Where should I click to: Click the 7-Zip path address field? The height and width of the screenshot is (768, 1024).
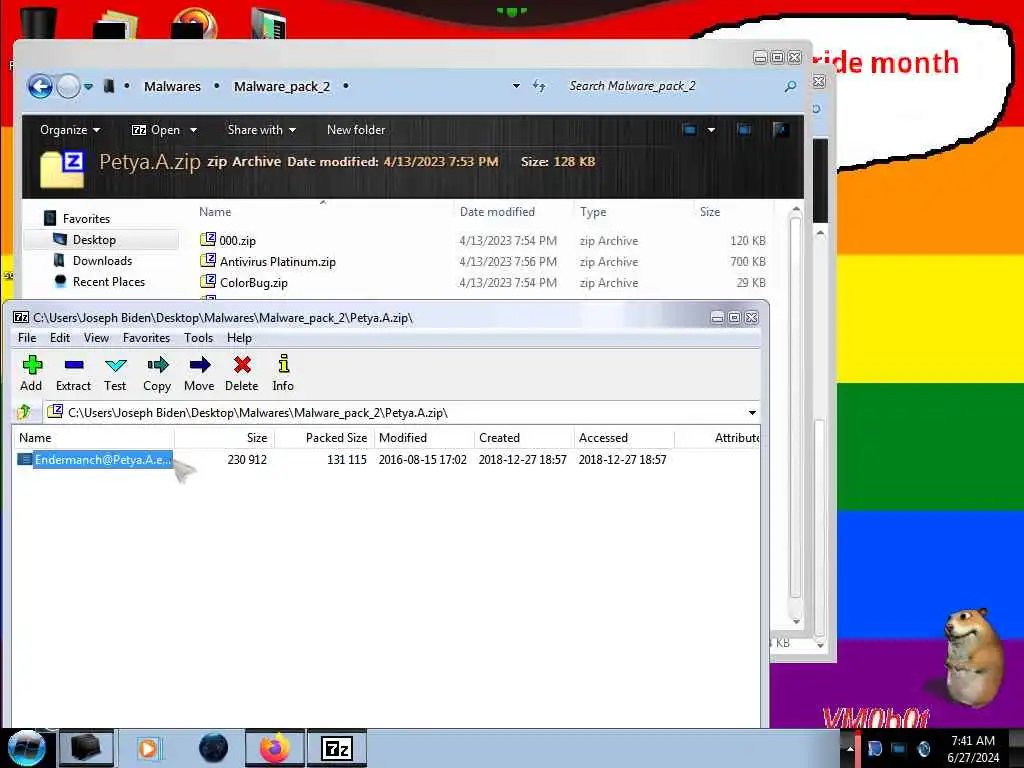coord(401,413)
